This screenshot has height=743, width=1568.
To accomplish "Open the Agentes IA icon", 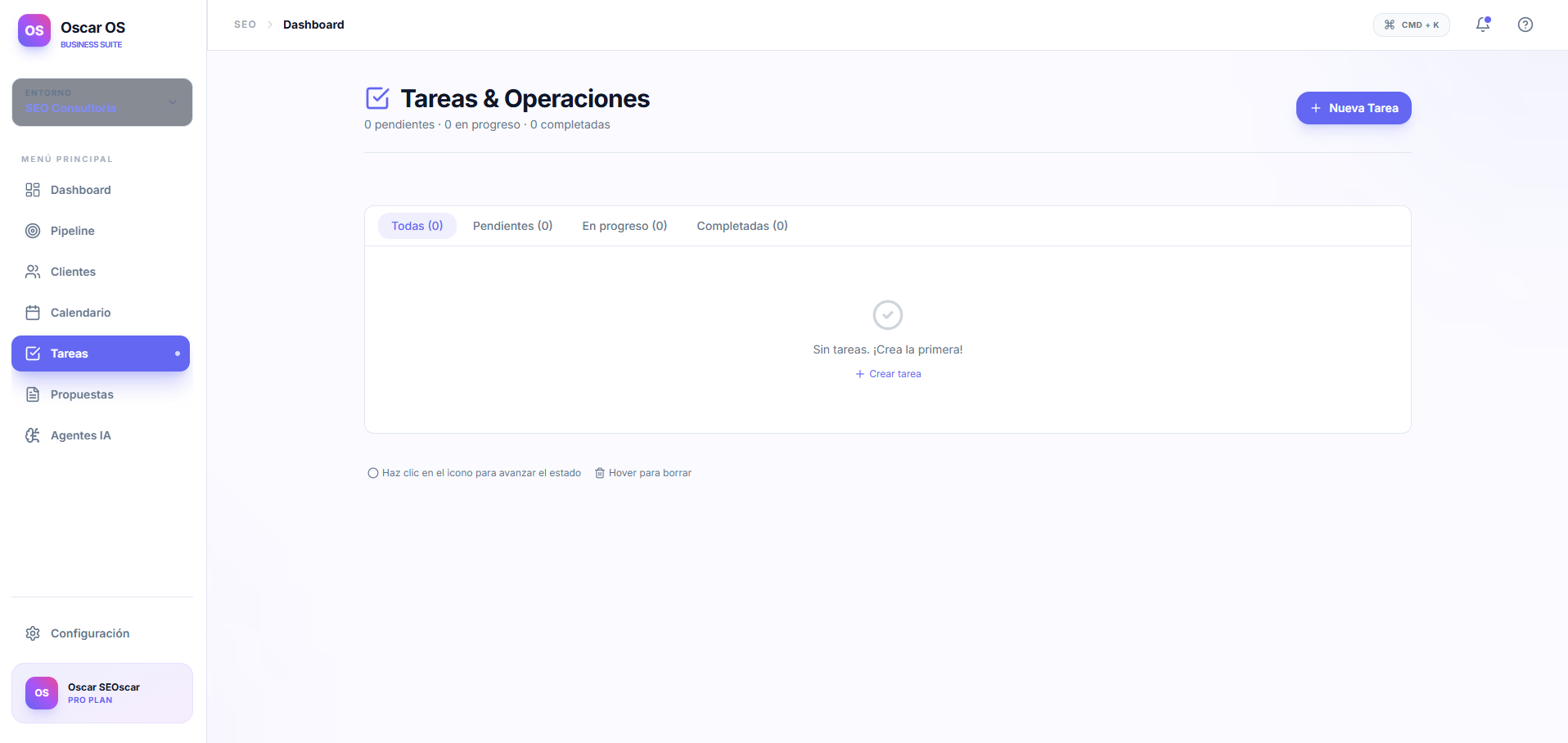I will (x=33, y=435).
